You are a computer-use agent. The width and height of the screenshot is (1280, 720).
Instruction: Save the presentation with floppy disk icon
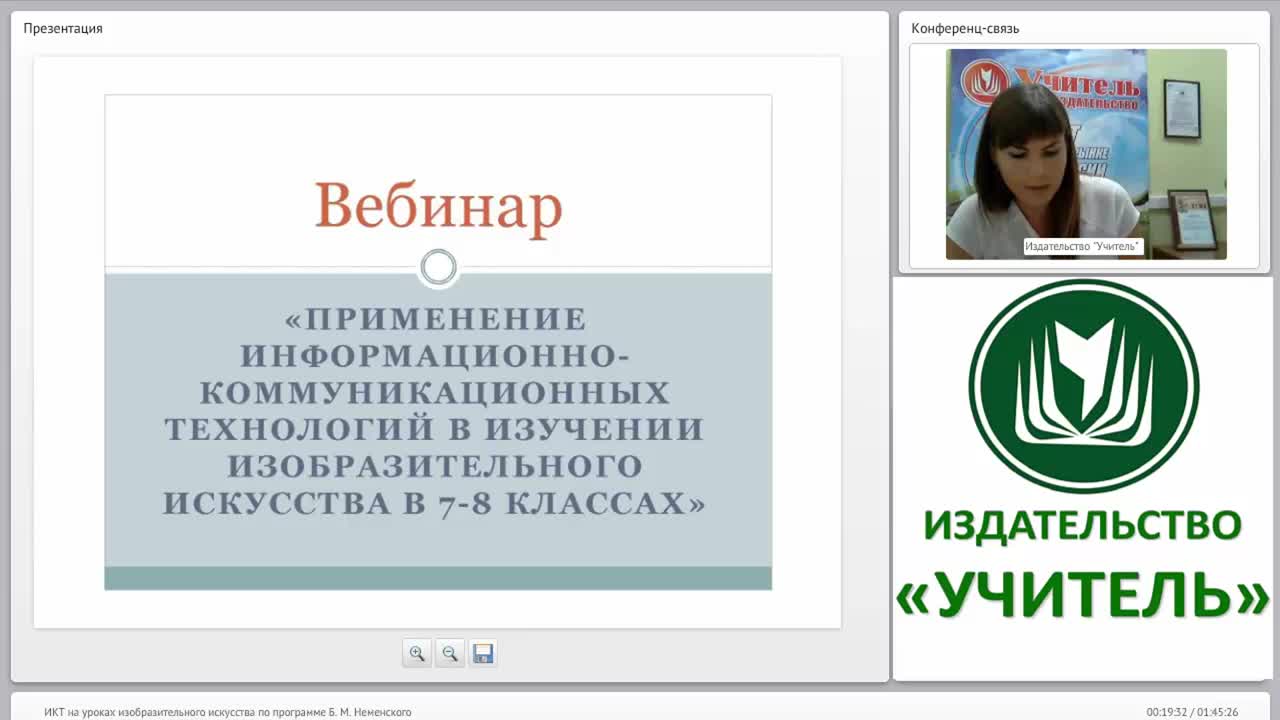(483, 653)
